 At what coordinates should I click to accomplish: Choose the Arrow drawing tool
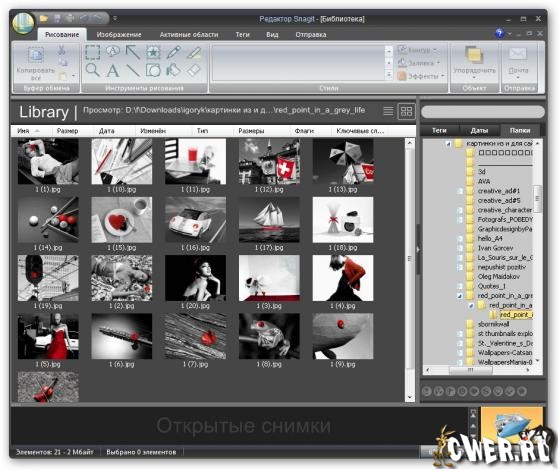coord(133,52)
